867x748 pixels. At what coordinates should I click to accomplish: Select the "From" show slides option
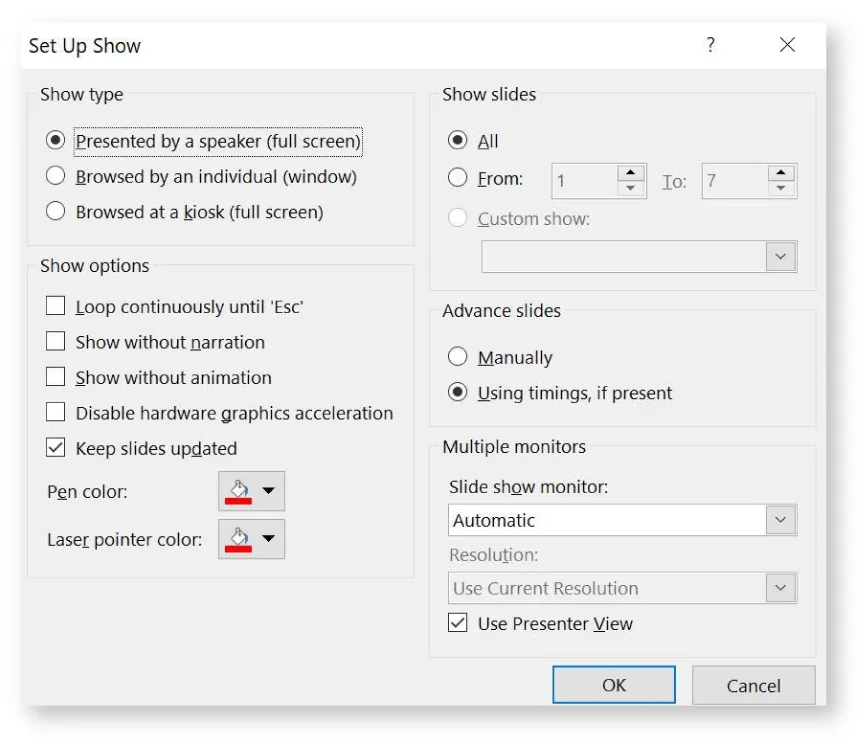tap(457, 176)
